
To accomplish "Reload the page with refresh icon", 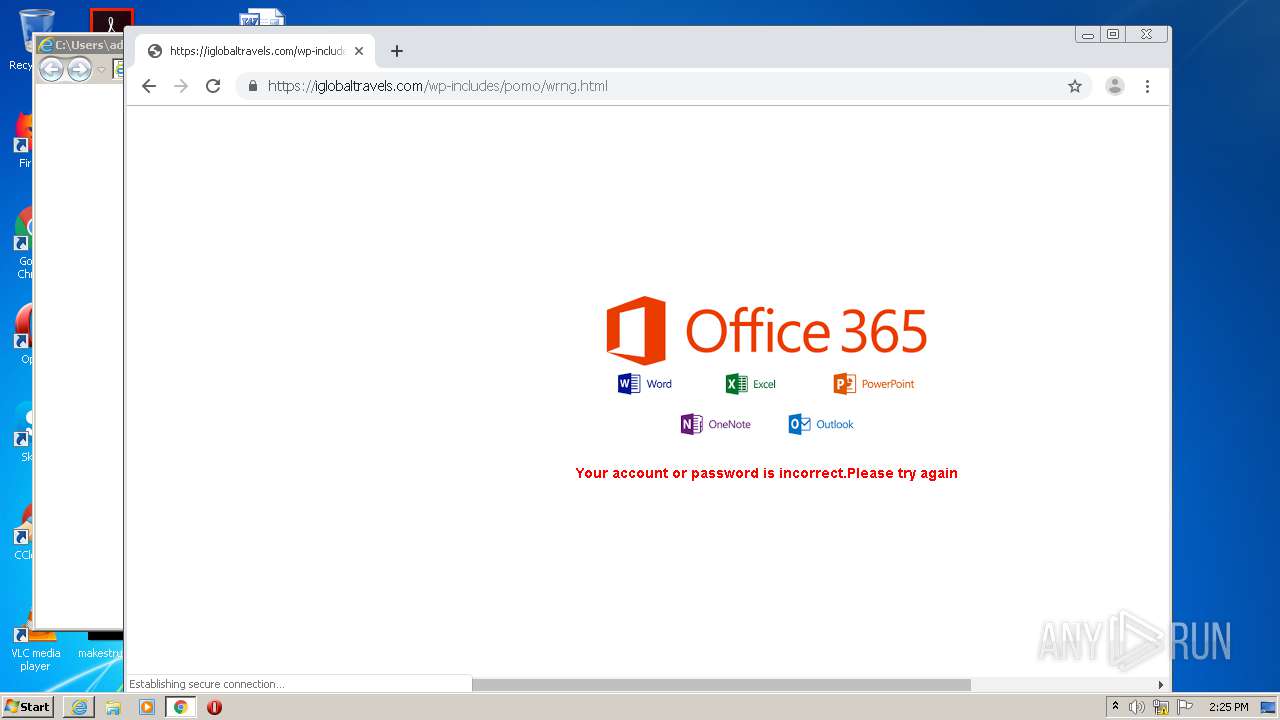I will point(213,86).
